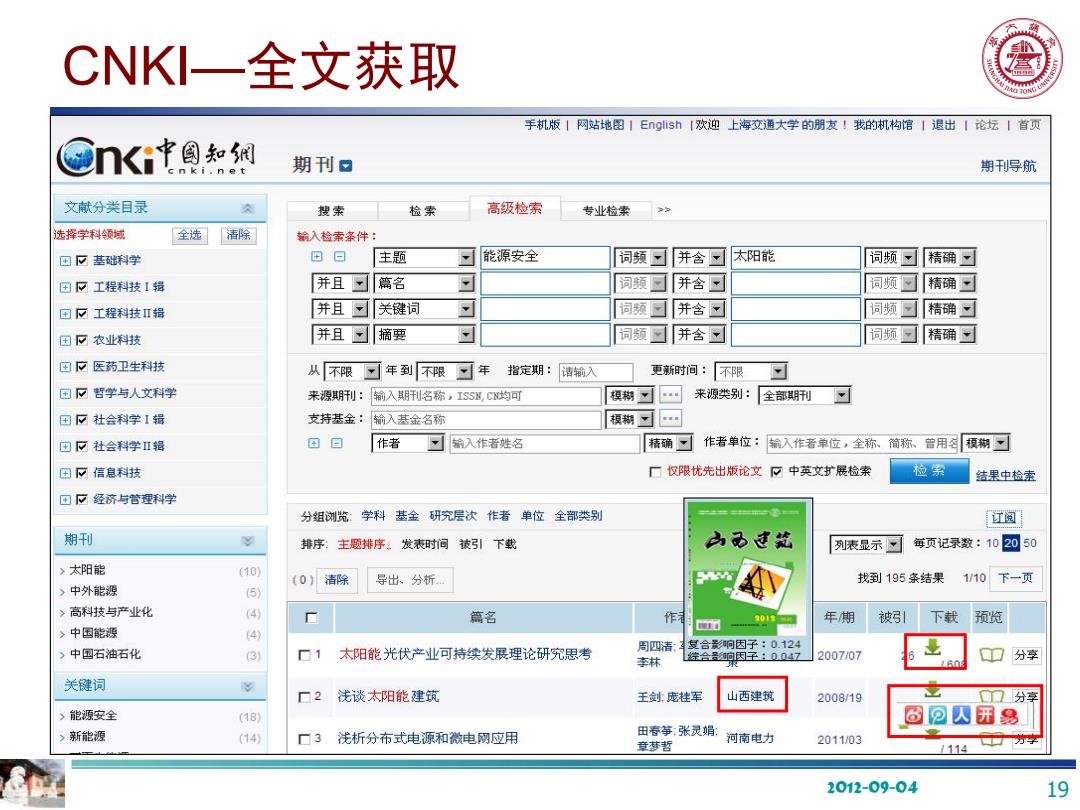The image size is (1080, 810).
Task: Collapse the 期刊 sidebar group chevron
Action: (x=248, y=541)
